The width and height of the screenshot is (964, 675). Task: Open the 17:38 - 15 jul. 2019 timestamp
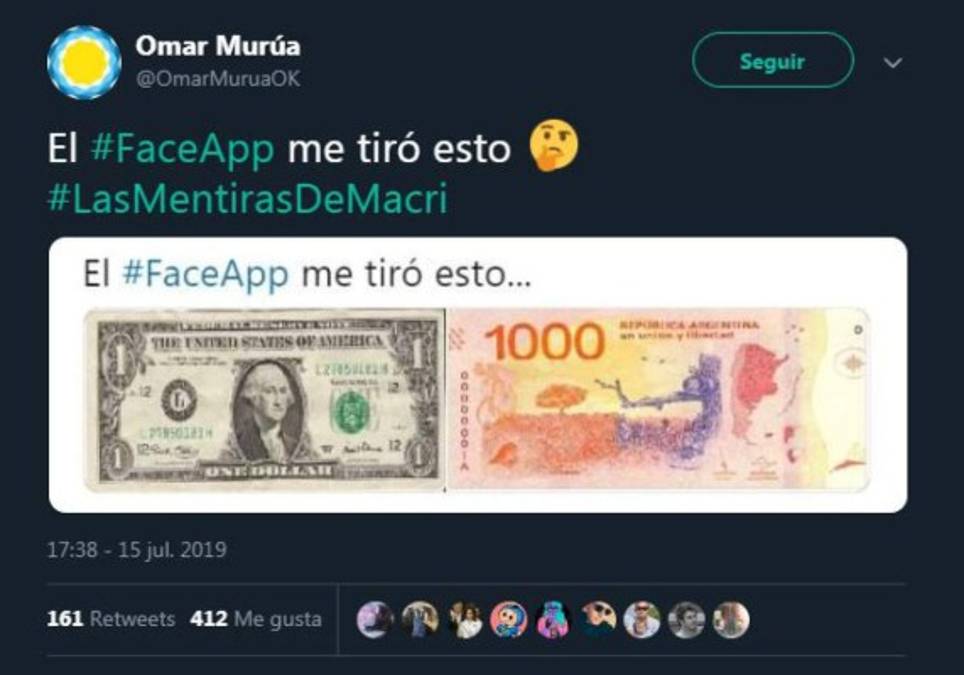point(137,549)
